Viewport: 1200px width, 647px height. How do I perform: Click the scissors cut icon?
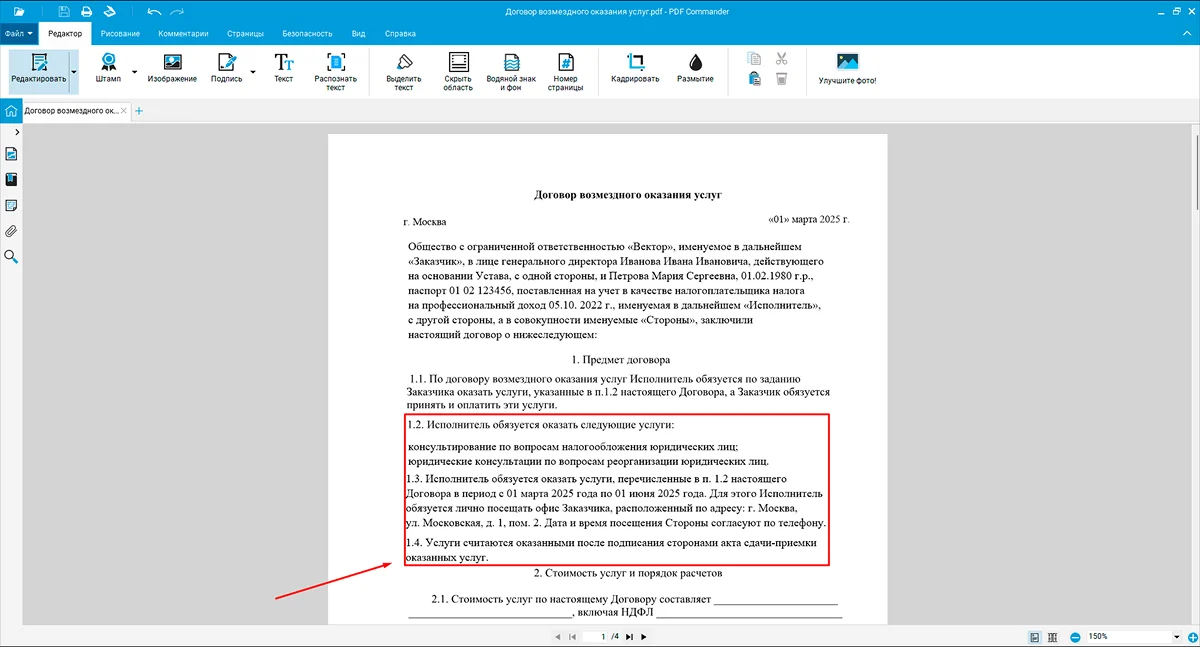click(x=782, y=58)
